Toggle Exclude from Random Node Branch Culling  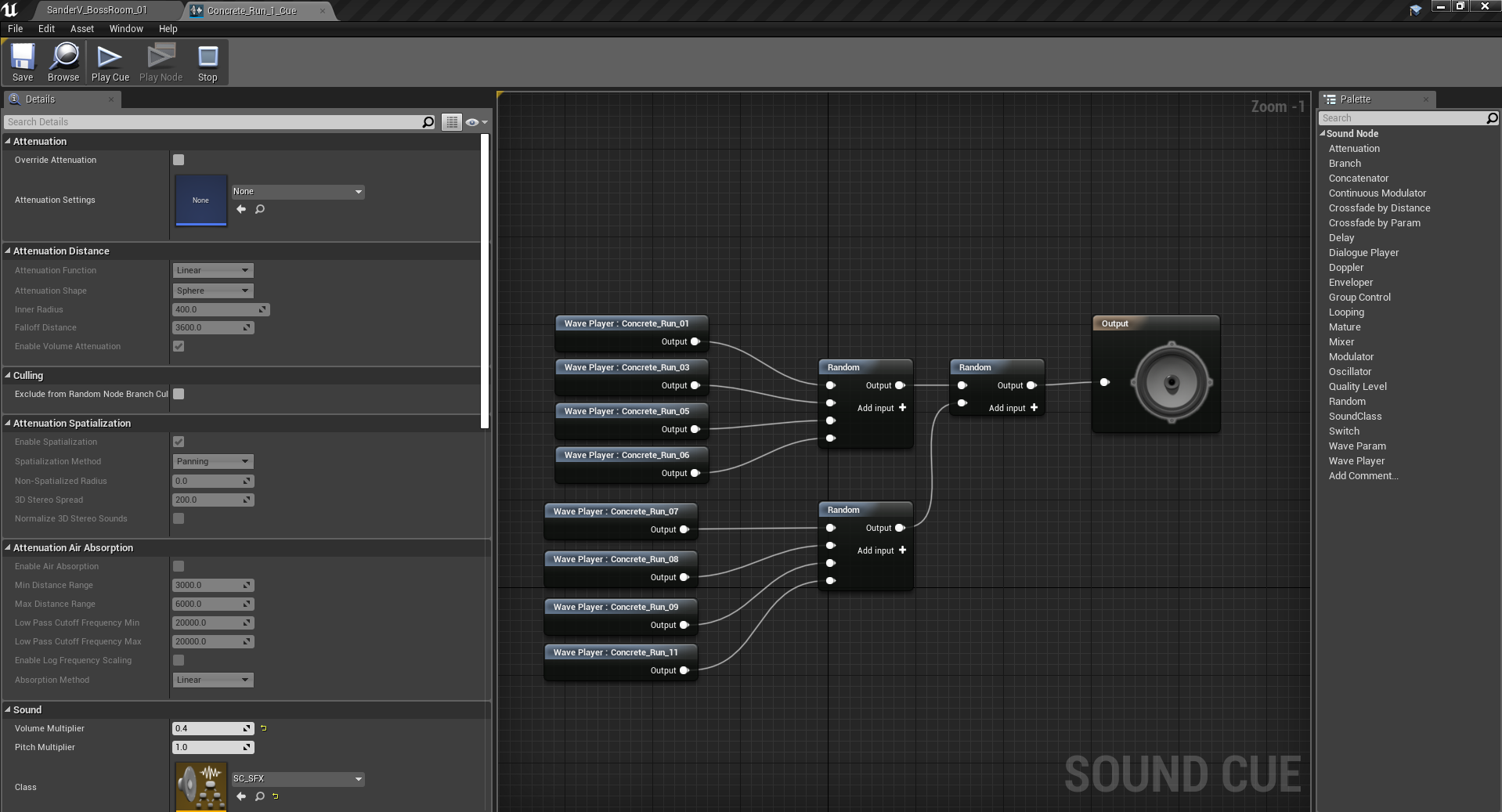(x=179, y=394)
